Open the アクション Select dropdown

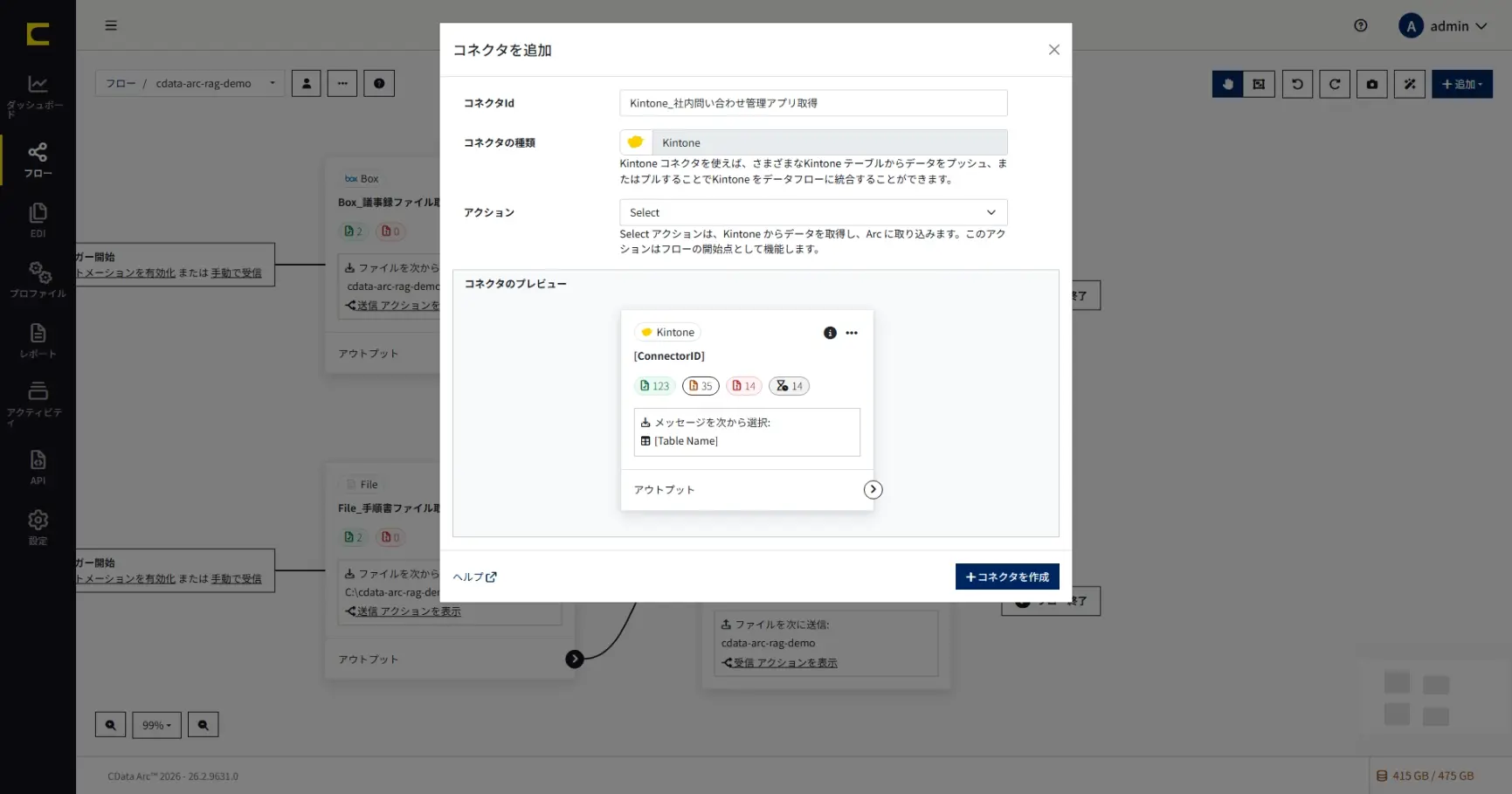pyautogui.click(x=813, y=212)
